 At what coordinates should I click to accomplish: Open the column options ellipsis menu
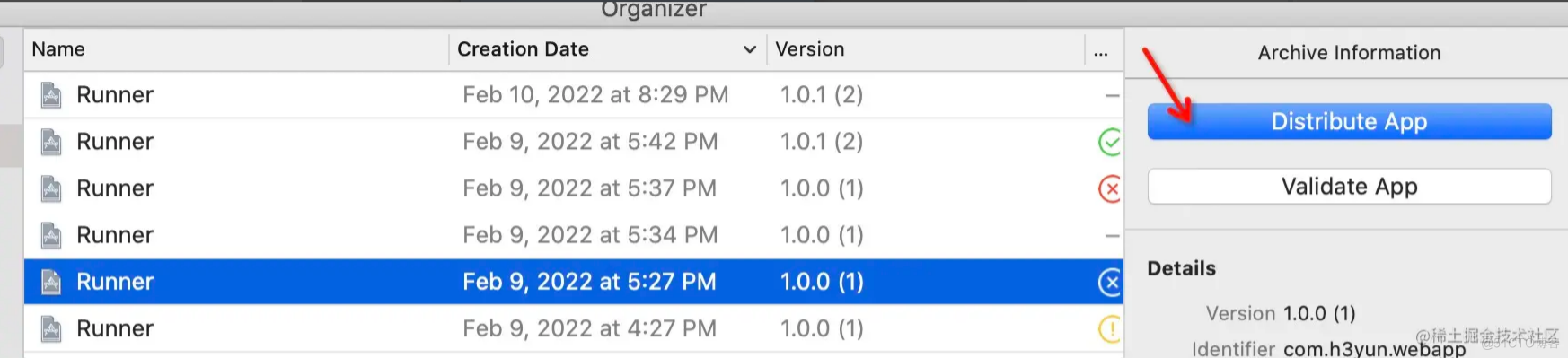tap(1101, 52)
